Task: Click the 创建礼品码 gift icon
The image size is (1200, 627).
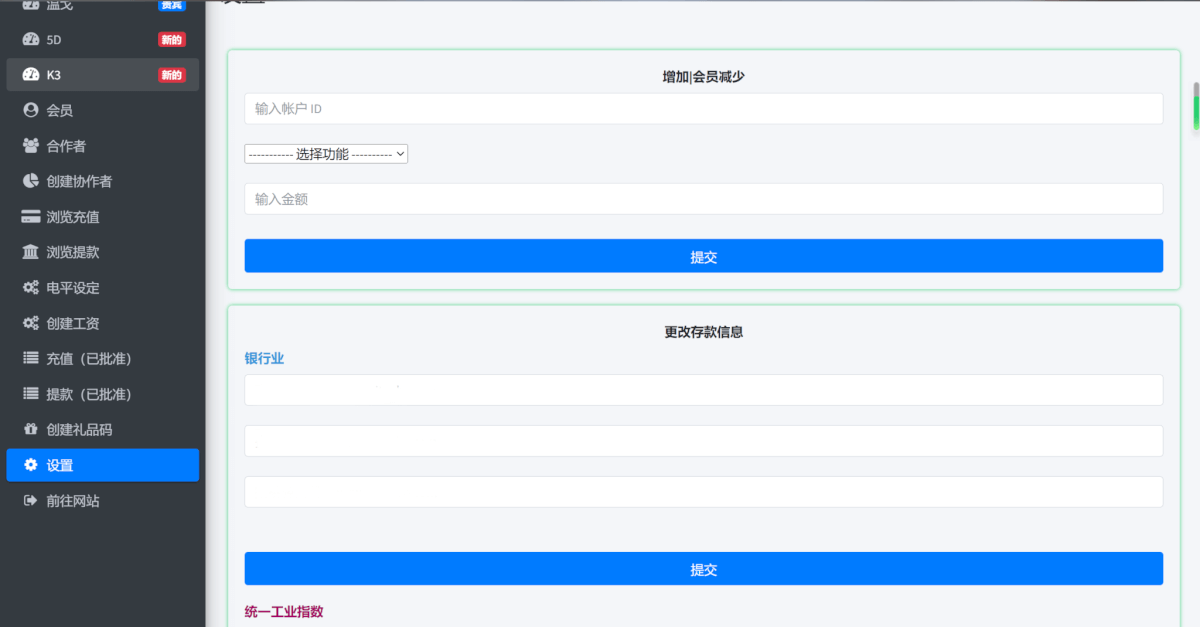Action: 30,430
